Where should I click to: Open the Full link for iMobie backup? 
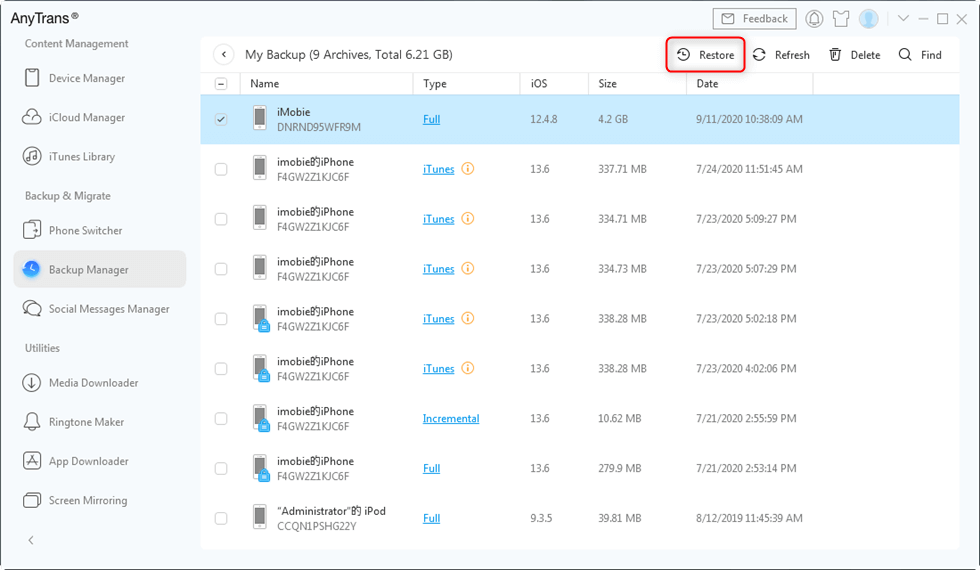pos(431,119)
